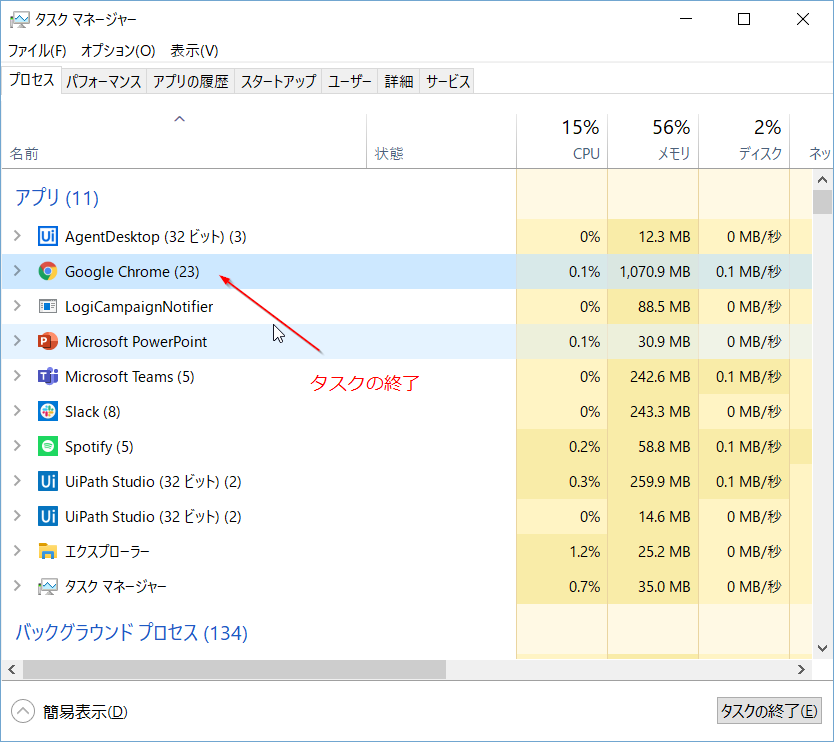Click the UiPath Studio icon in the 259.9 MB row

pos(48,481)
